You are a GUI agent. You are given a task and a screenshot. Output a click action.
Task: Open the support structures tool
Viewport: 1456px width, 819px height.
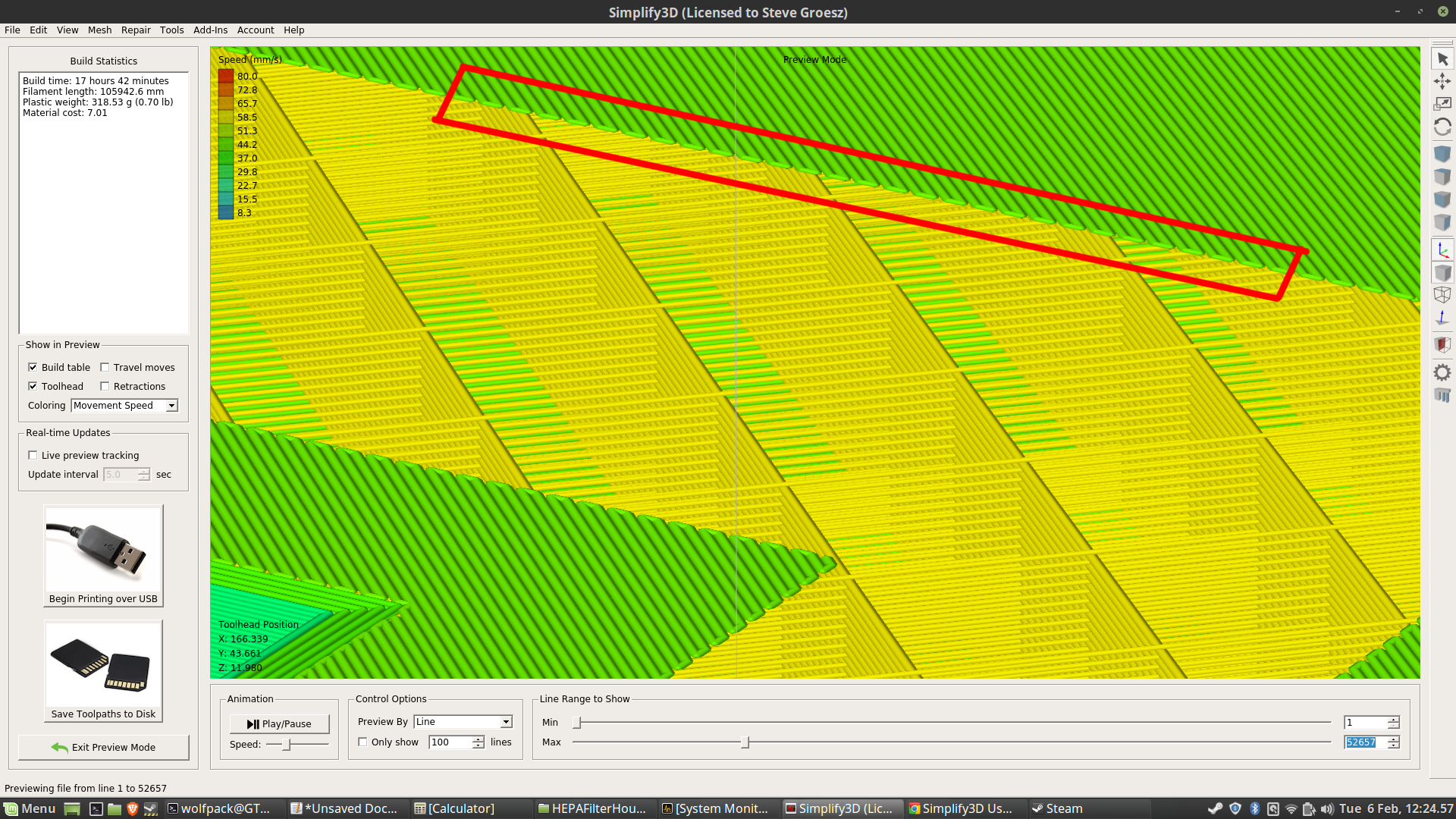coord(1442,395)
